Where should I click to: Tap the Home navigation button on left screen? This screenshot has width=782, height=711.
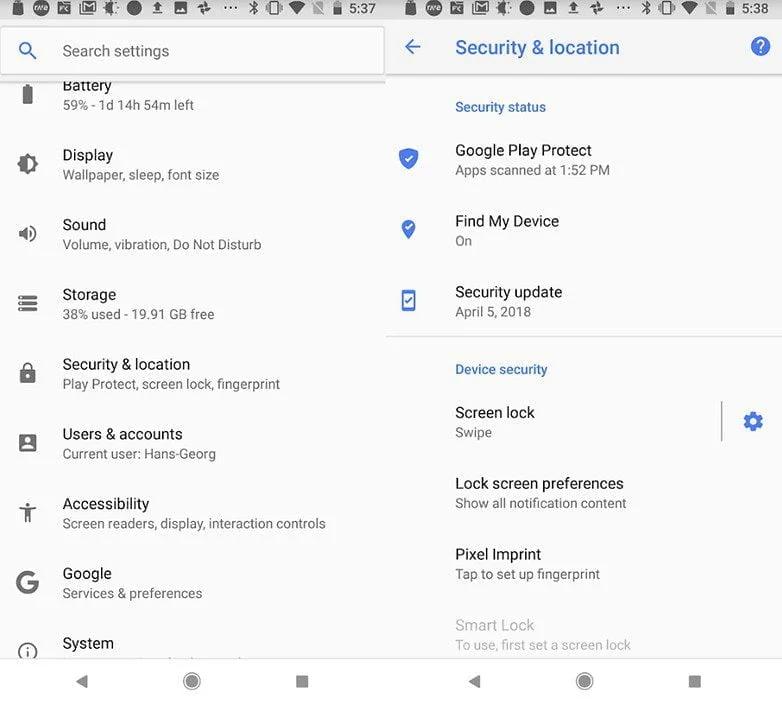(192, 681)
